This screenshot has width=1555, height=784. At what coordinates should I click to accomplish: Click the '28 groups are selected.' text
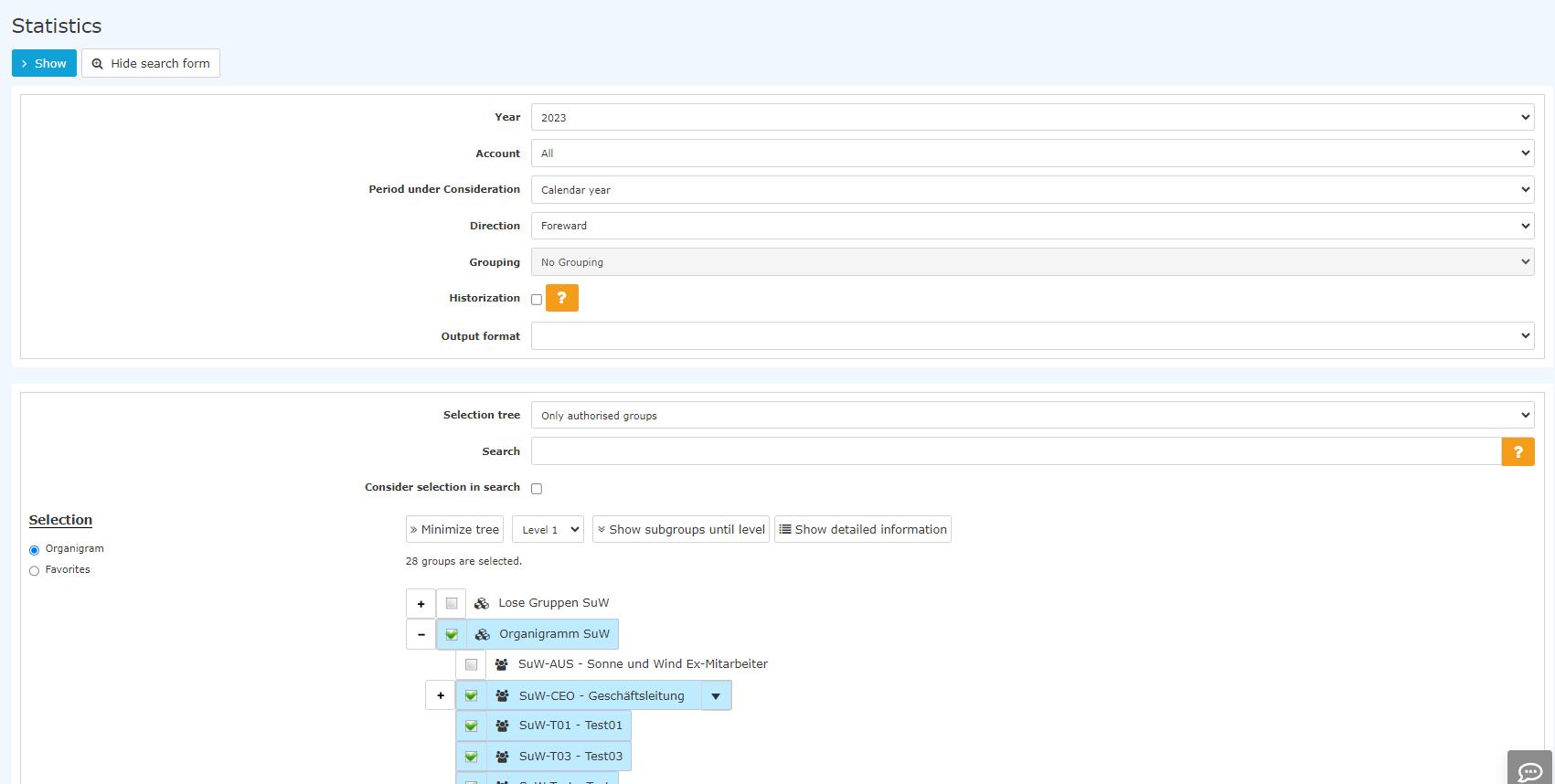point(463,561)
